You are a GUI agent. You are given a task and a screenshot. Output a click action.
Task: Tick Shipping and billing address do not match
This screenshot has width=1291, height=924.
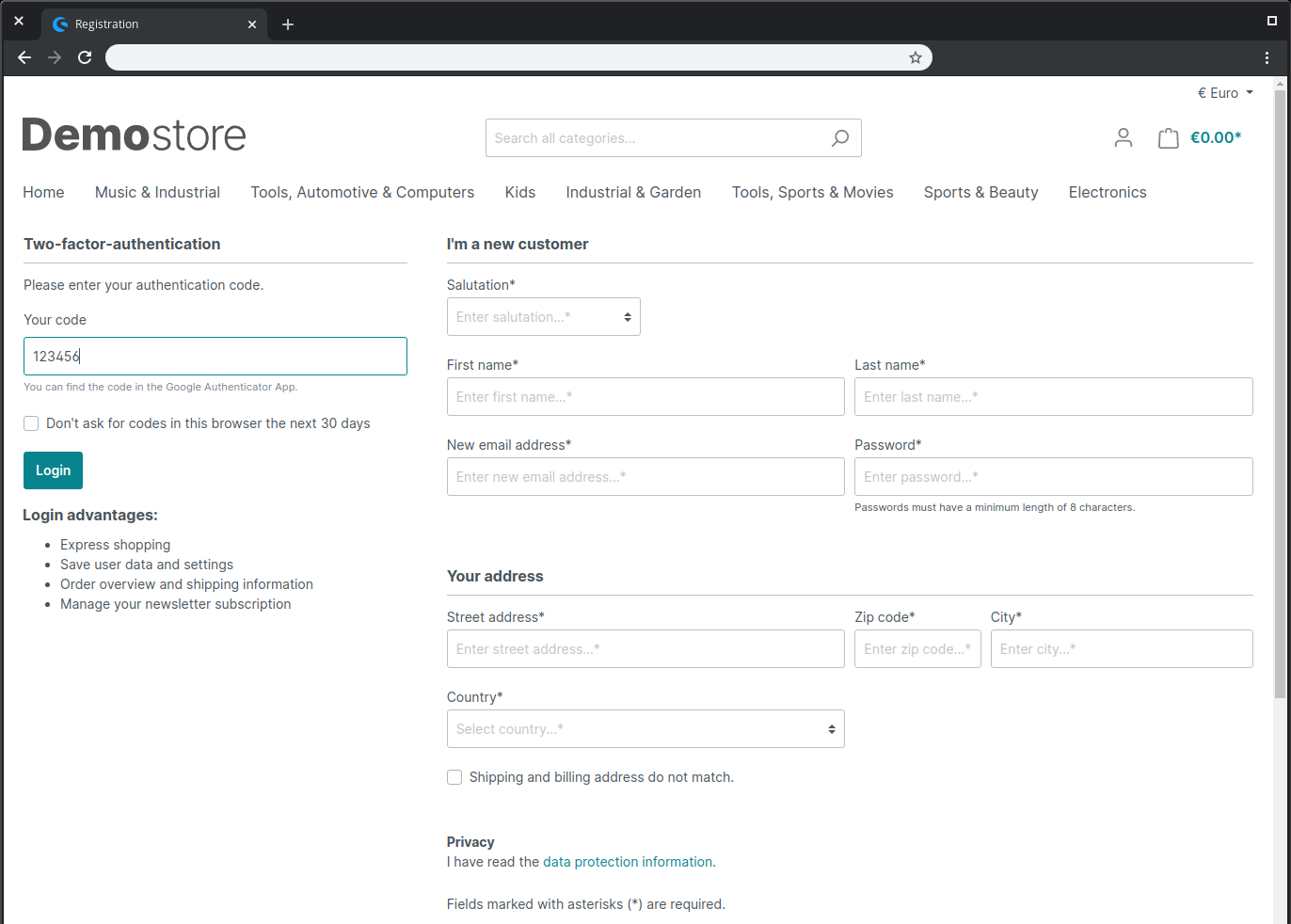pos(454,777)
